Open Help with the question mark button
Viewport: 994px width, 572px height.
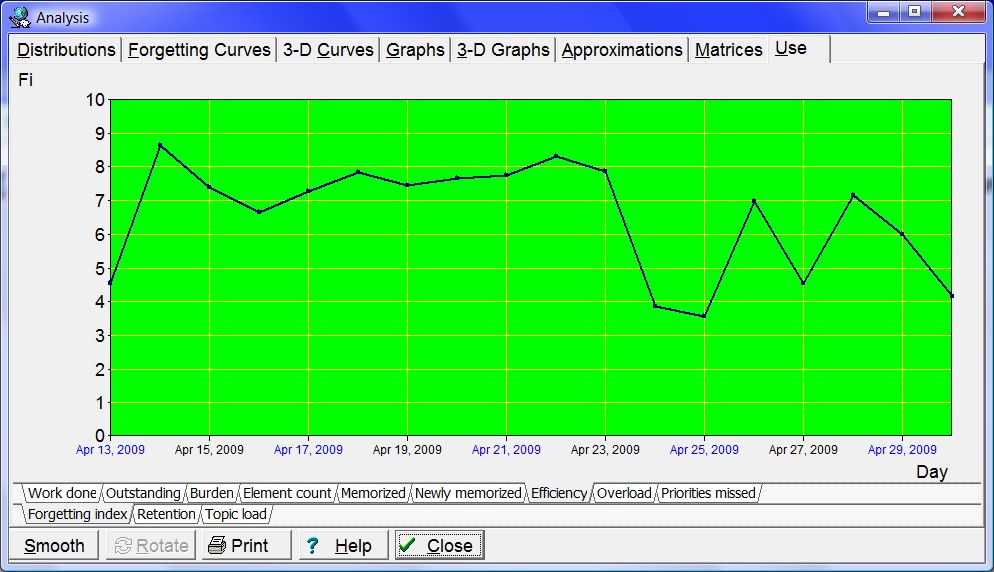coord(340,545)
